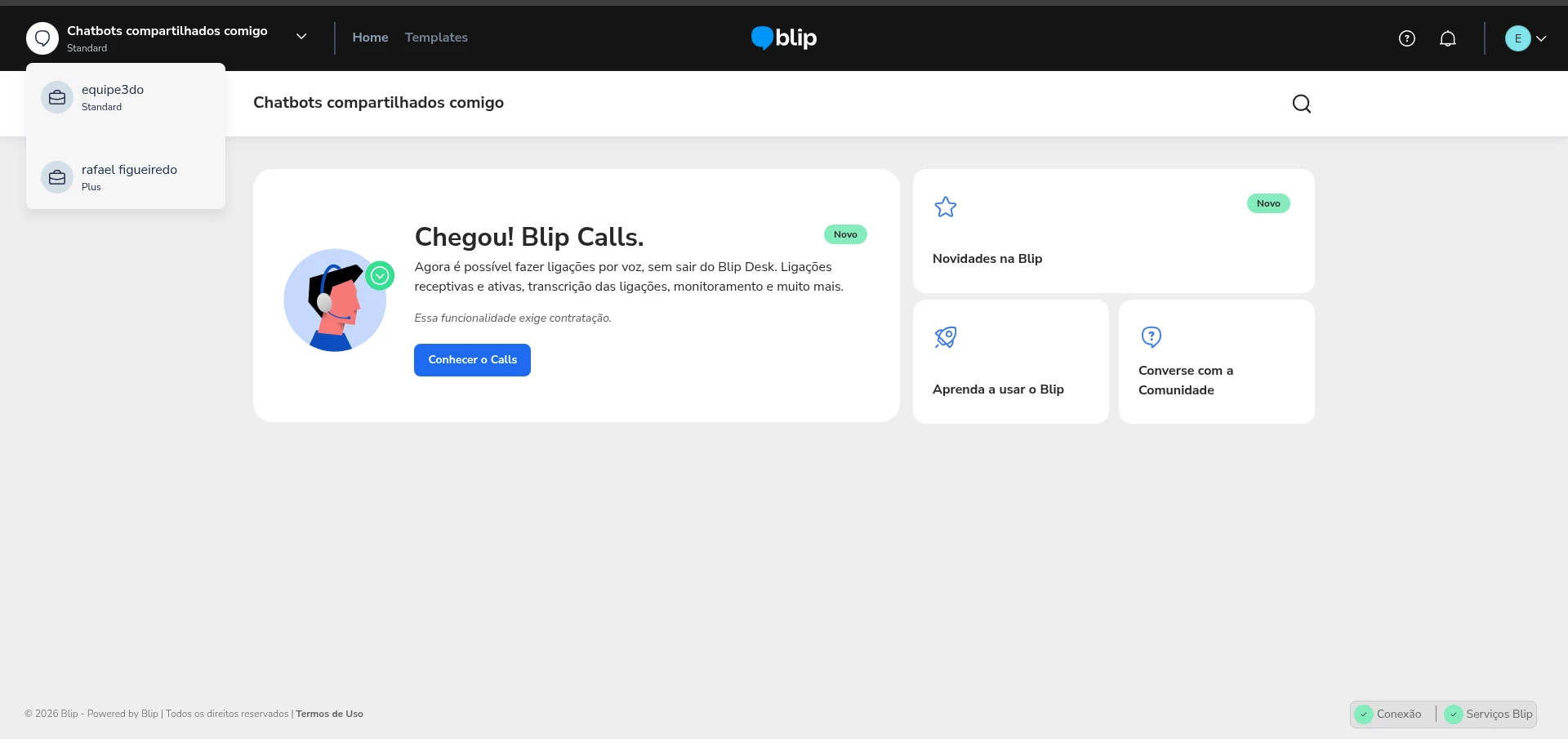
Task: Open the Novidades na Blip card
Action: pyautogui.click(x=1113, y=231)
